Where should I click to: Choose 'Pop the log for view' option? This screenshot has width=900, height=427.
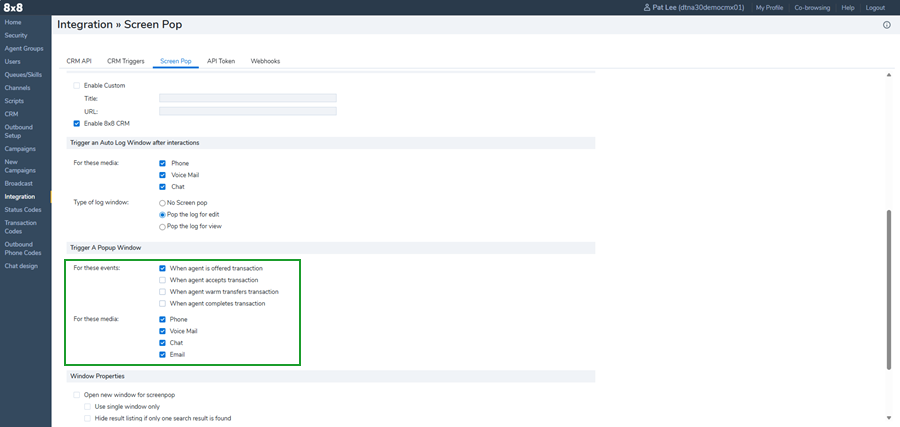pos(163,226)
